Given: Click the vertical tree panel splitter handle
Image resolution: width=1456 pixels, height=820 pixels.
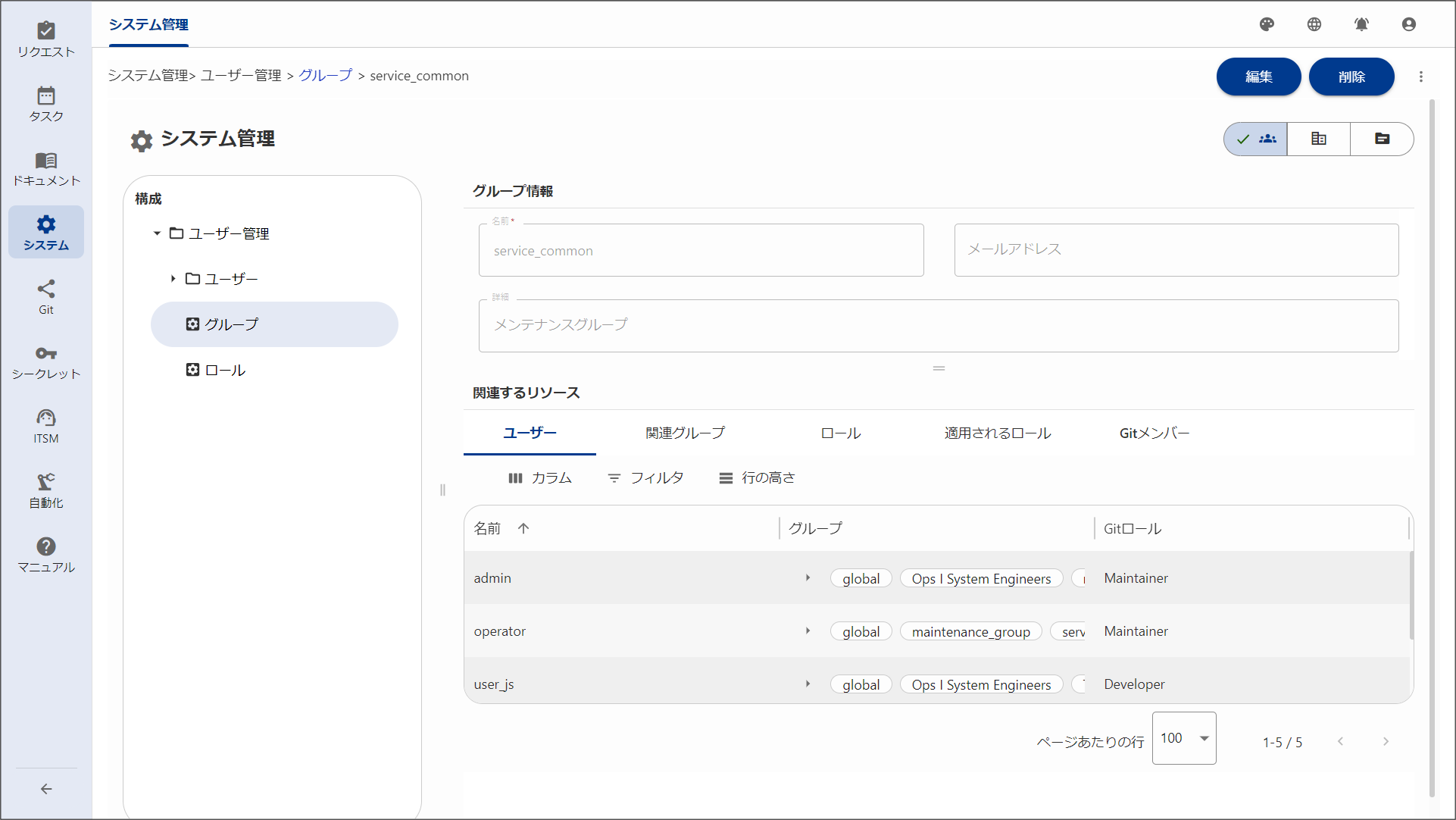Looking at the screenshot, I should (x=442, y=490).
